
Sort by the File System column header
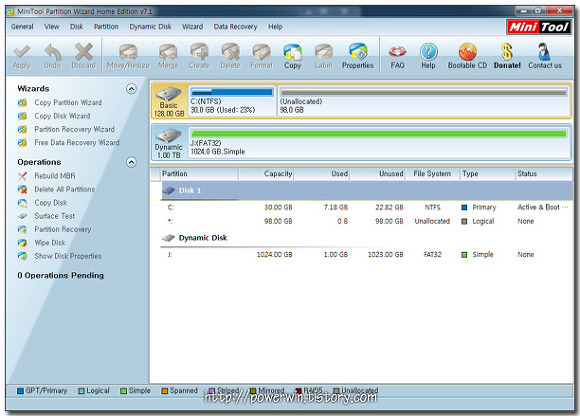coord(432,174)
